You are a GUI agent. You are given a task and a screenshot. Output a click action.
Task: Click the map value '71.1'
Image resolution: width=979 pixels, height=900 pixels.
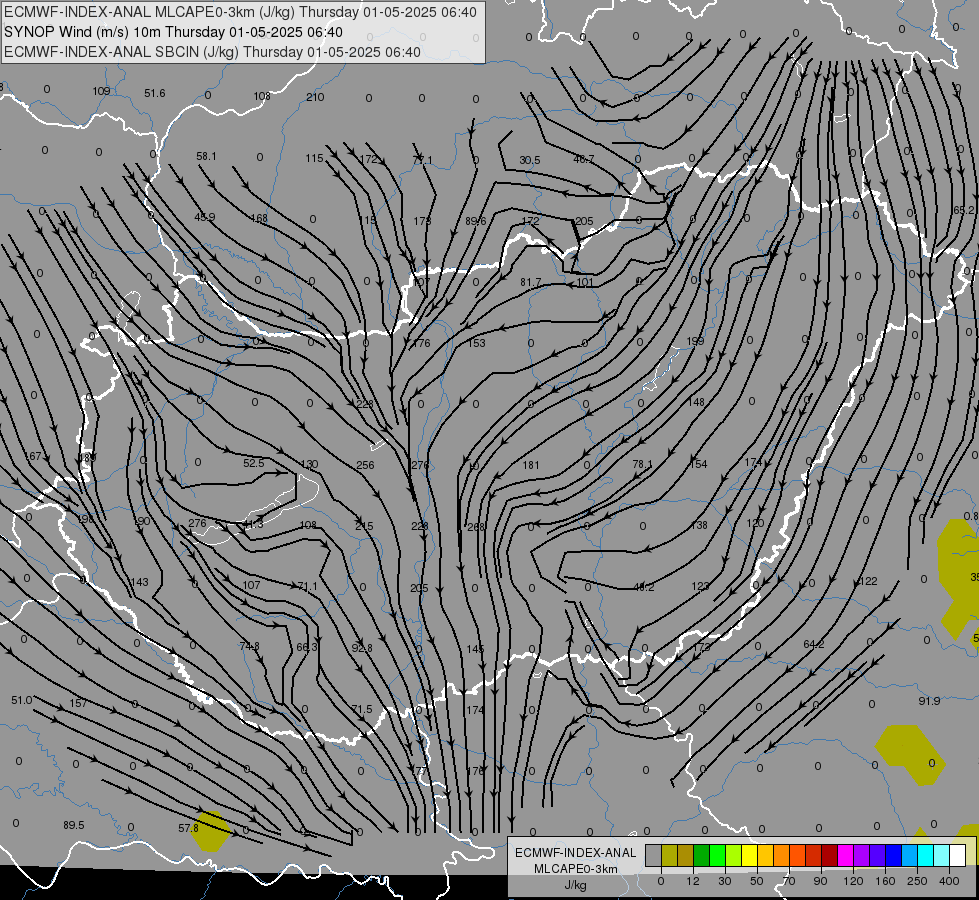[x=307, y=586]
